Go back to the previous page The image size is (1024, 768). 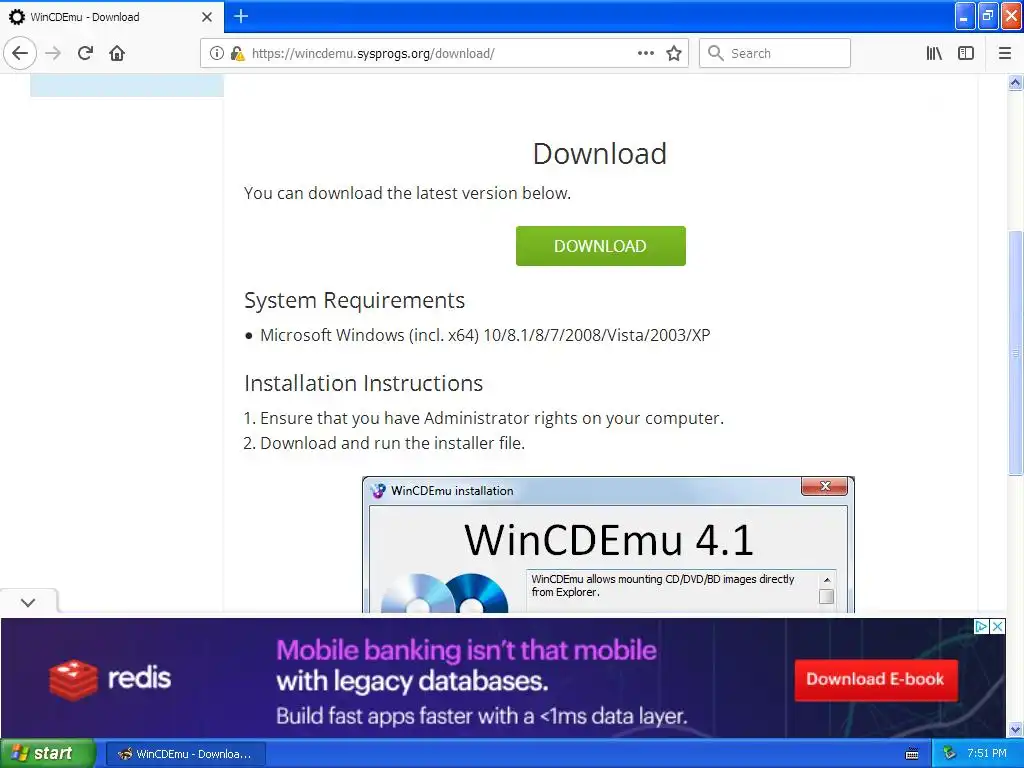[20, 53]
